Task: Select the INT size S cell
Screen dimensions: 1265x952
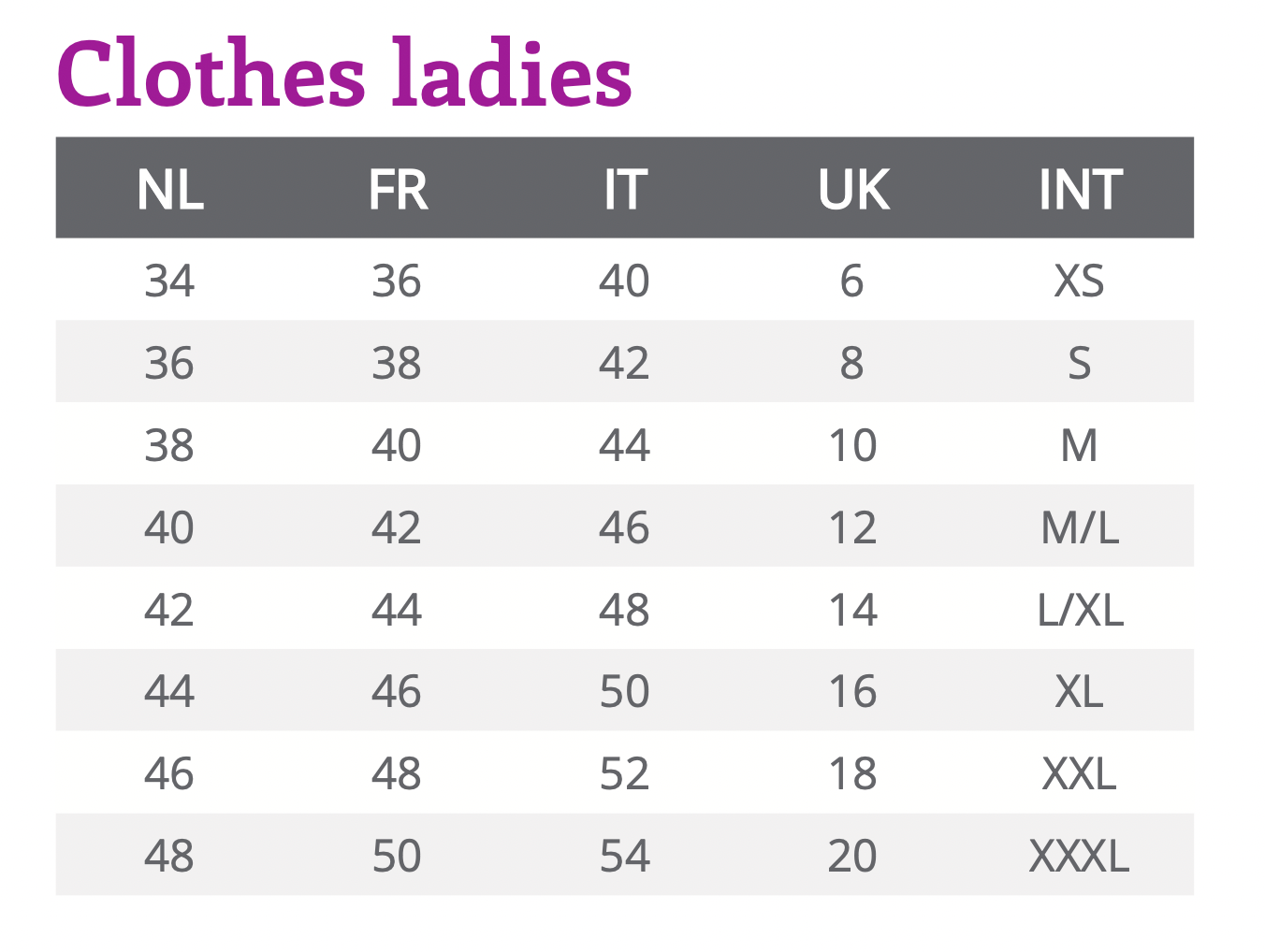Action: [1080, 363]
